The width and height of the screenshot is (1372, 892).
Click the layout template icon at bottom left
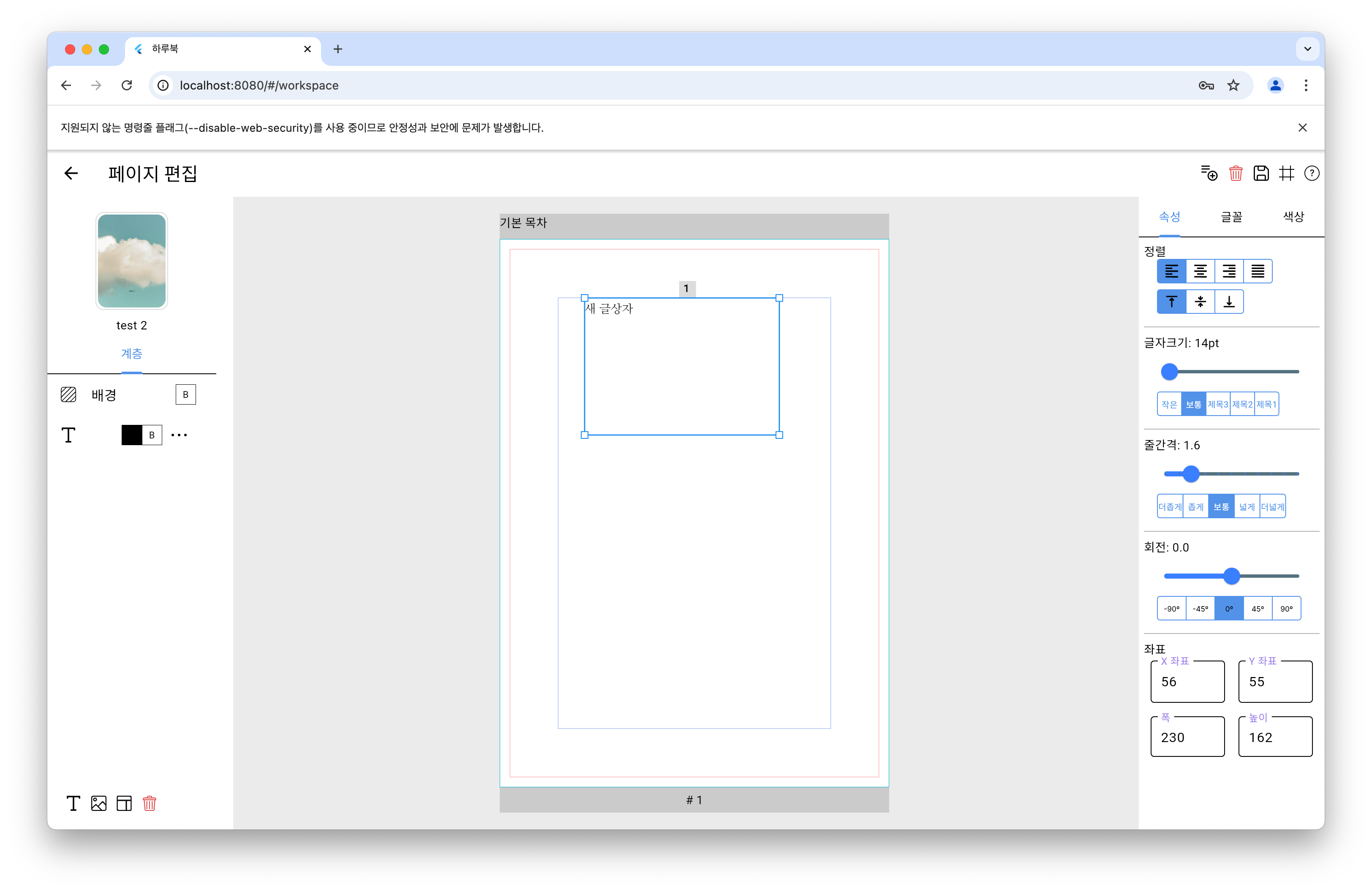[x=124, y=803]
